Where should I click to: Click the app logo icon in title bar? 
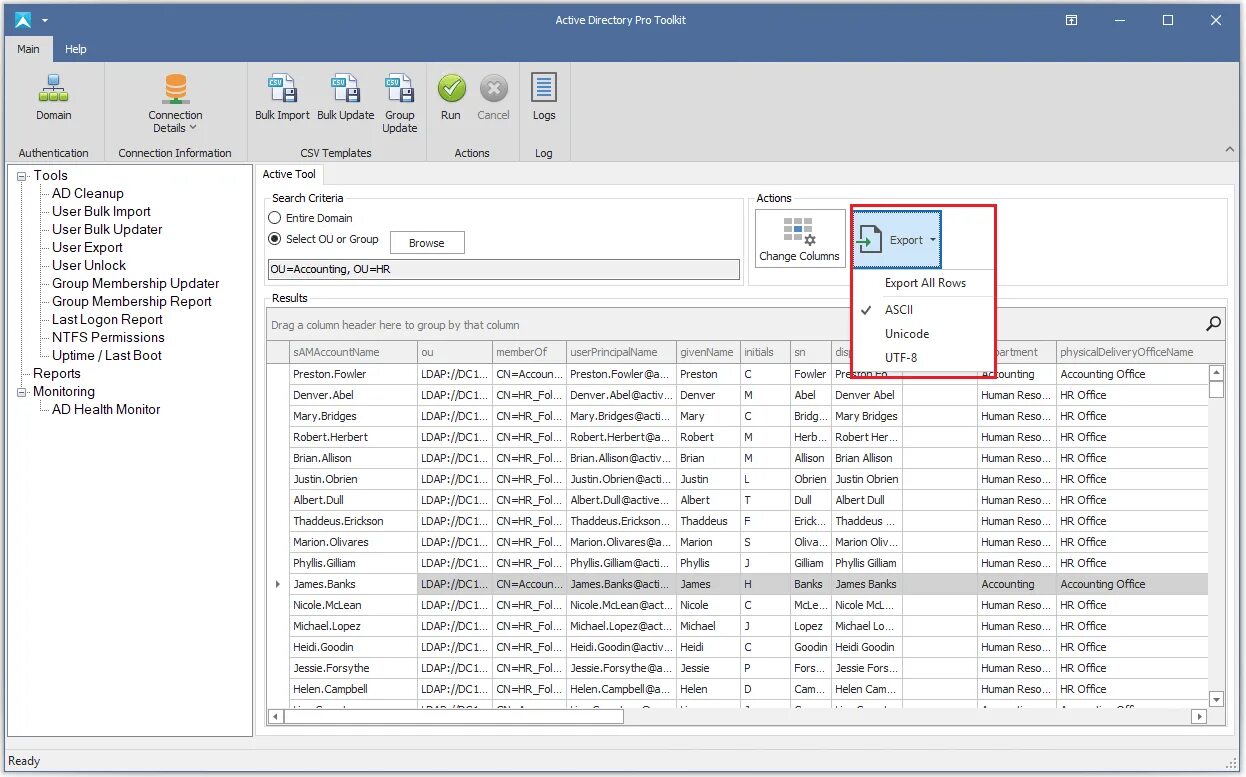click(23, 20)
